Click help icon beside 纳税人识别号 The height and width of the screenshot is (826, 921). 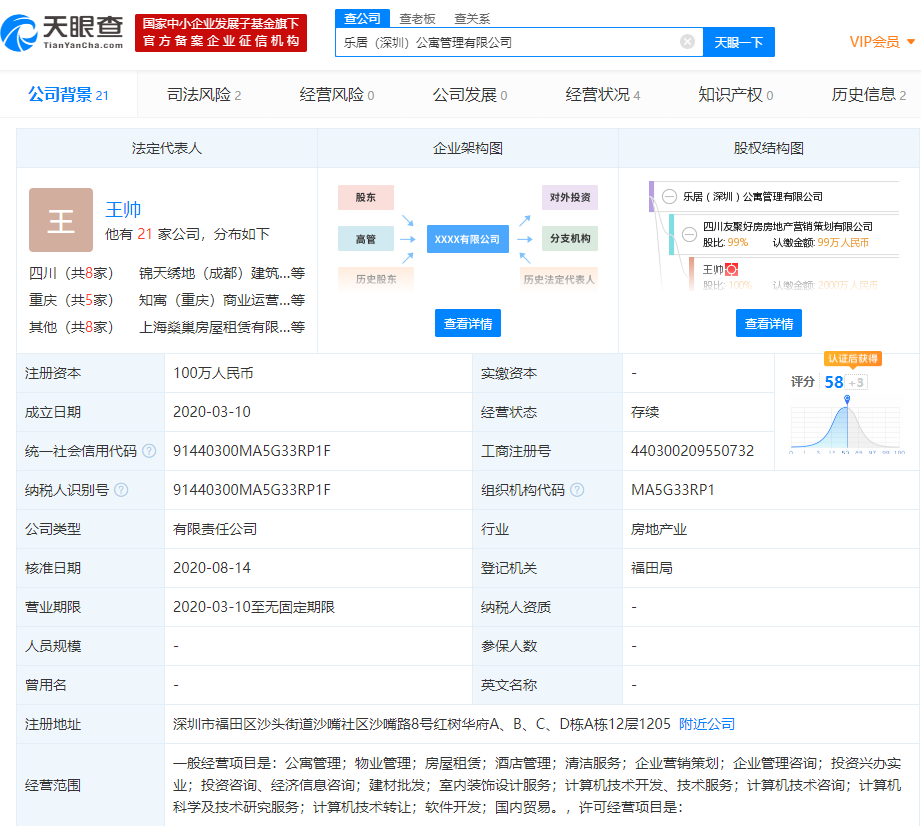[121, 490]
